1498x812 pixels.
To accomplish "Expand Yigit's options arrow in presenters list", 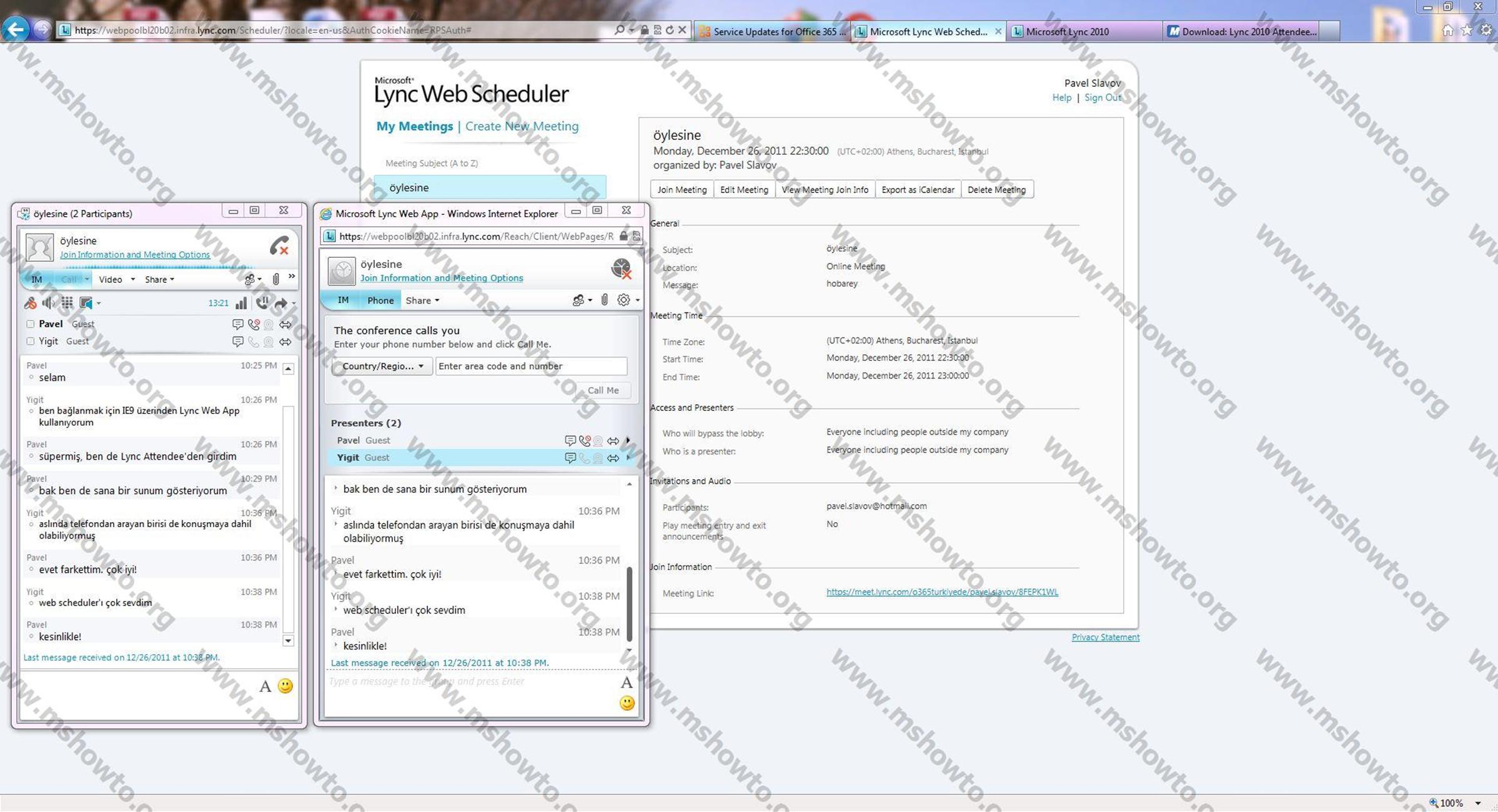I will click(628, 458).
